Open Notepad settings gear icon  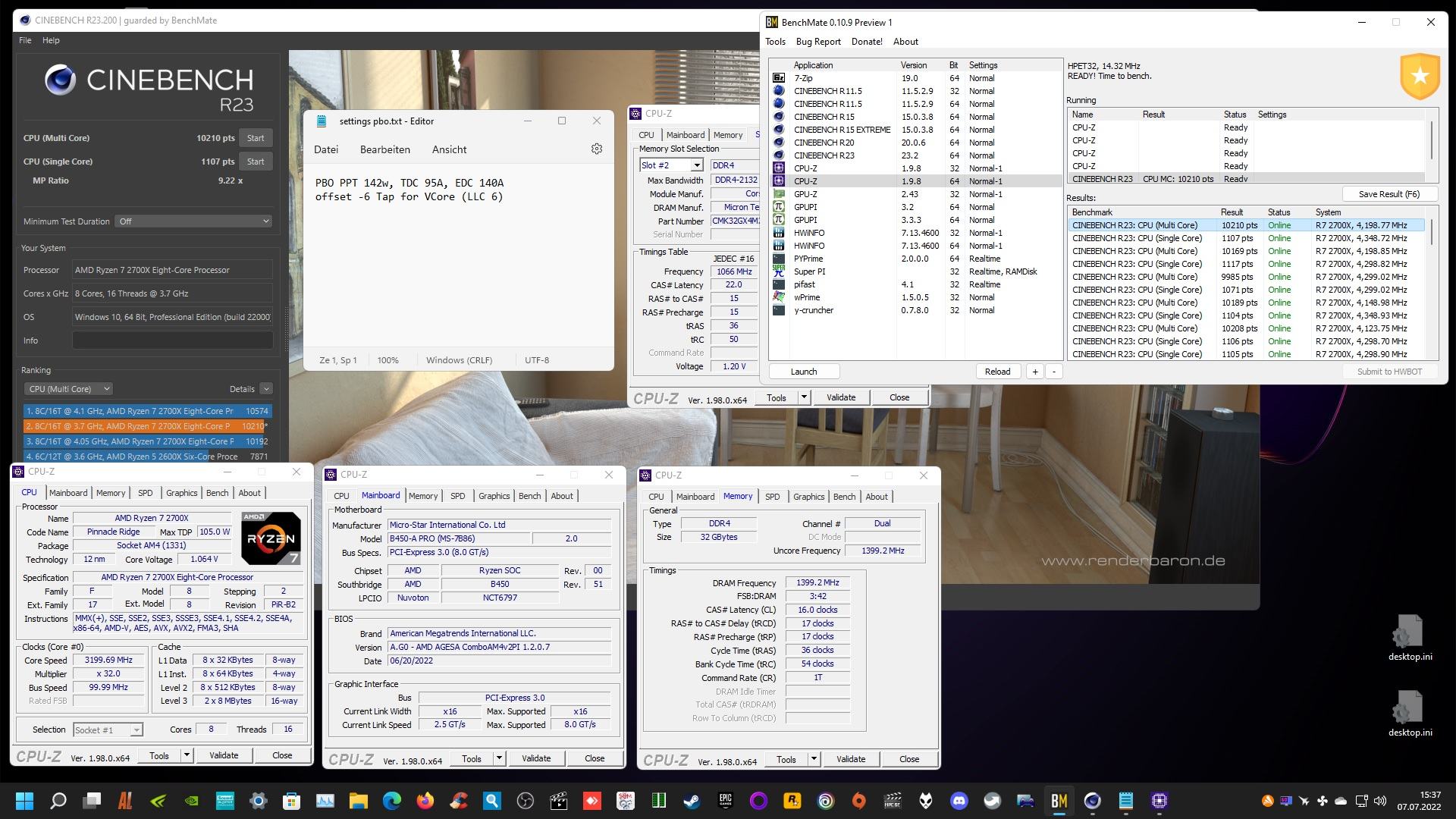(597, 149)
